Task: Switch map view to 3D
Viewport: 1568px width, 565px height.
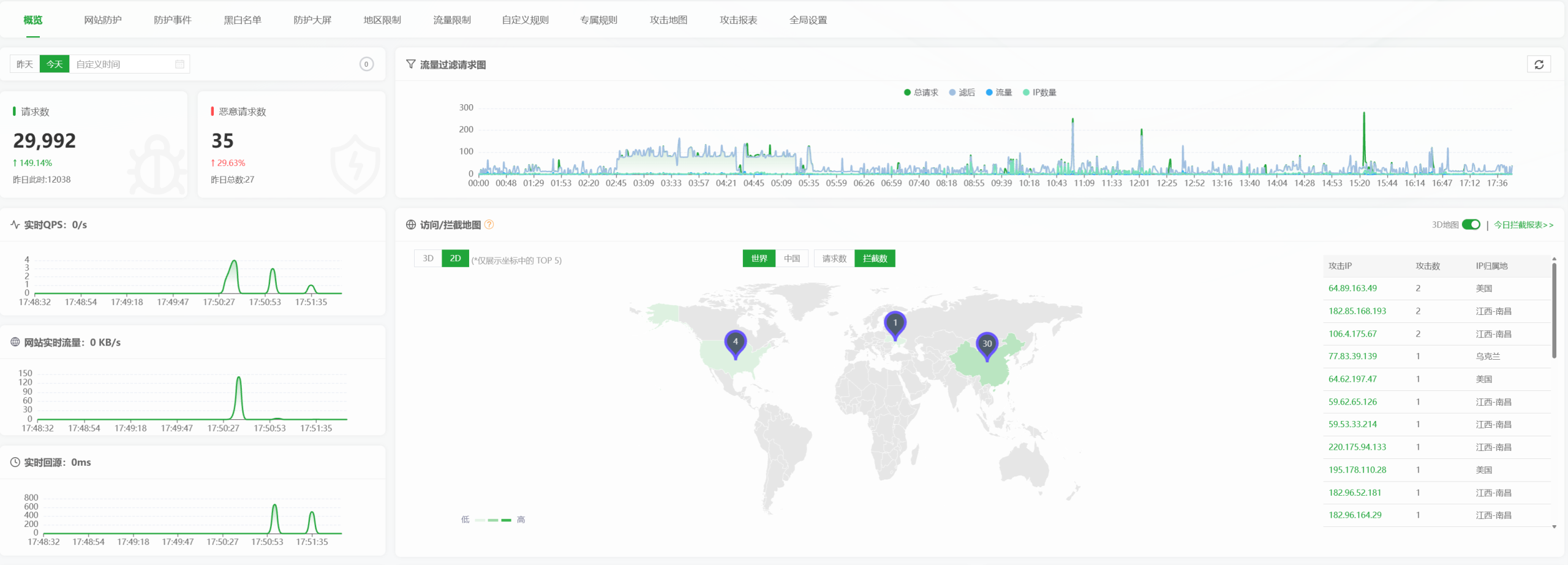Action: pos(428,259)
